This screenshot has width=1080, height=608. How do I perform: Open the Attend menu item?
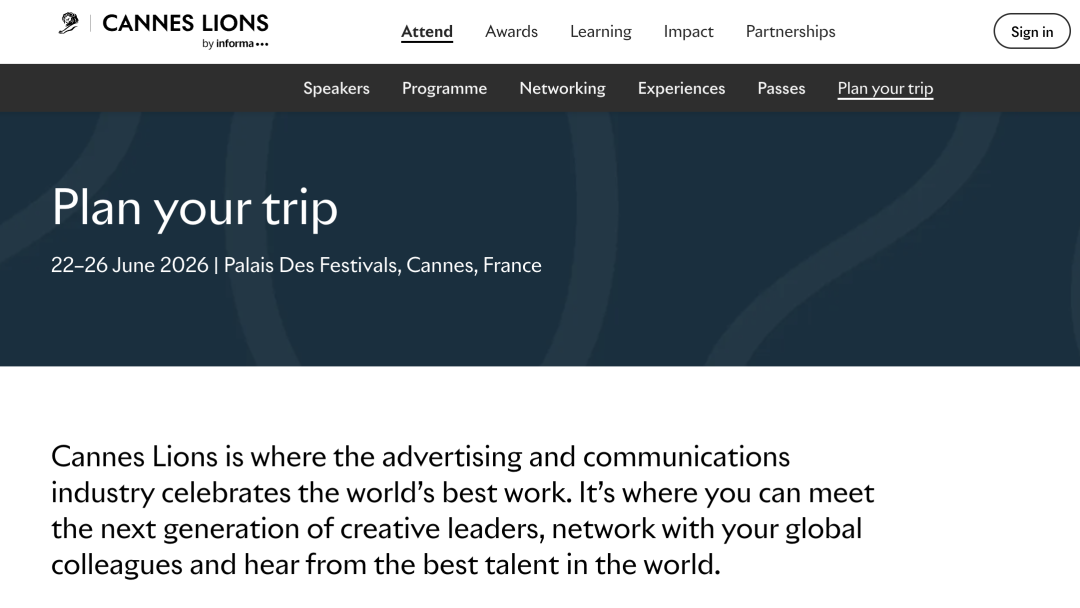427,32
